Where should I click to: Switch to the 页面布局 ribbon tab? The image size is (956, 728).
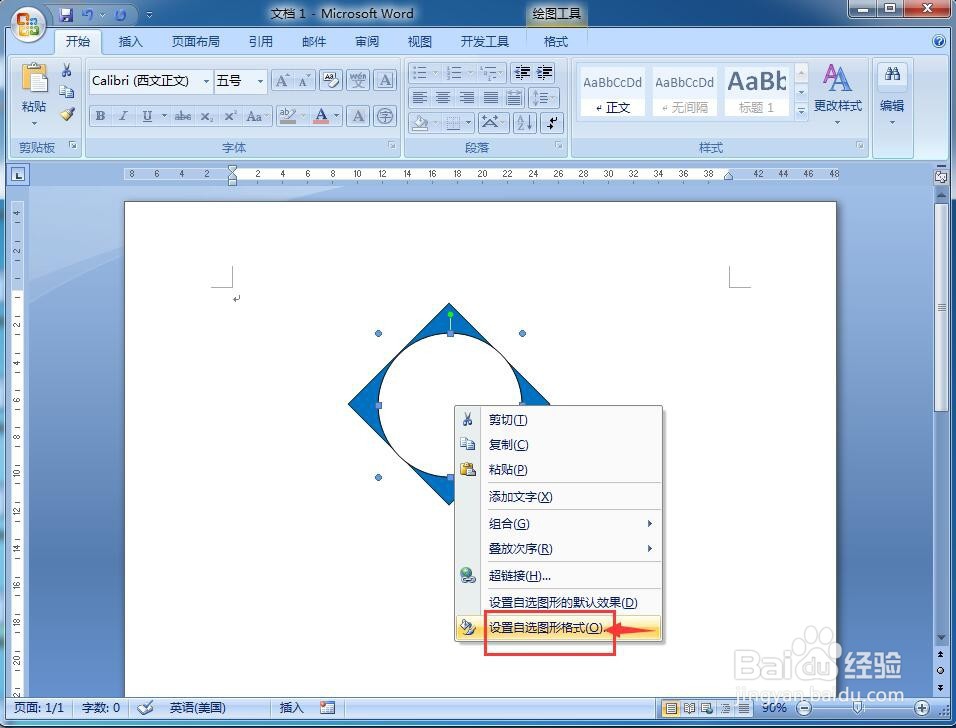[196, 41]
